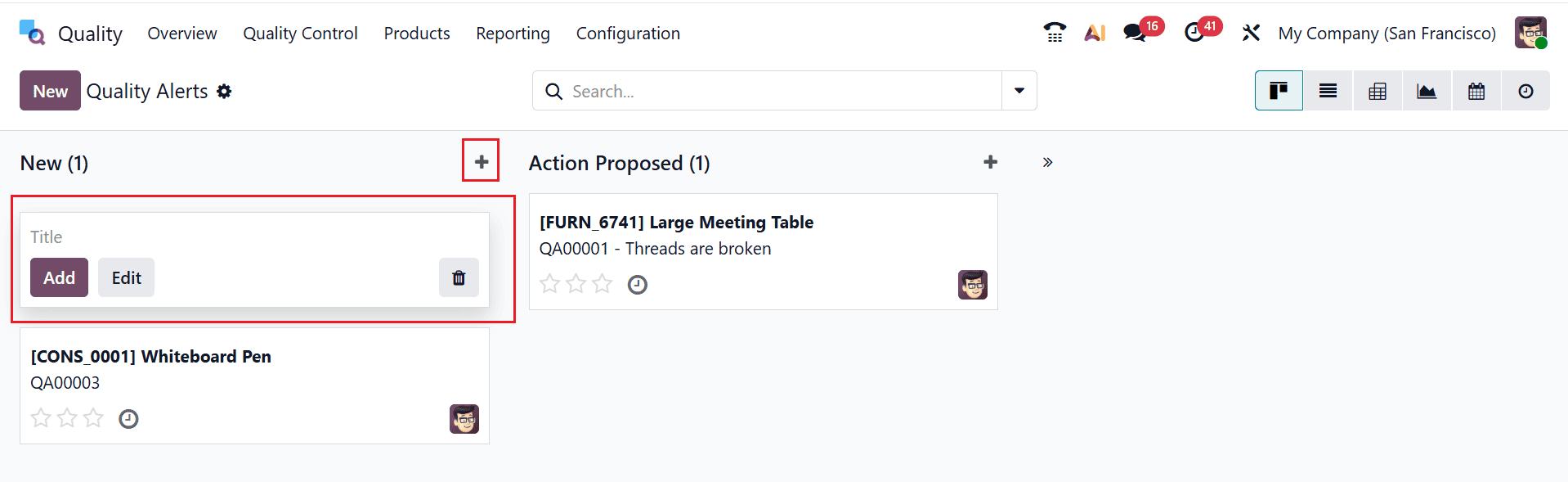Click the Add button for new alert
1568x482 pixels.
click(58, 277)
